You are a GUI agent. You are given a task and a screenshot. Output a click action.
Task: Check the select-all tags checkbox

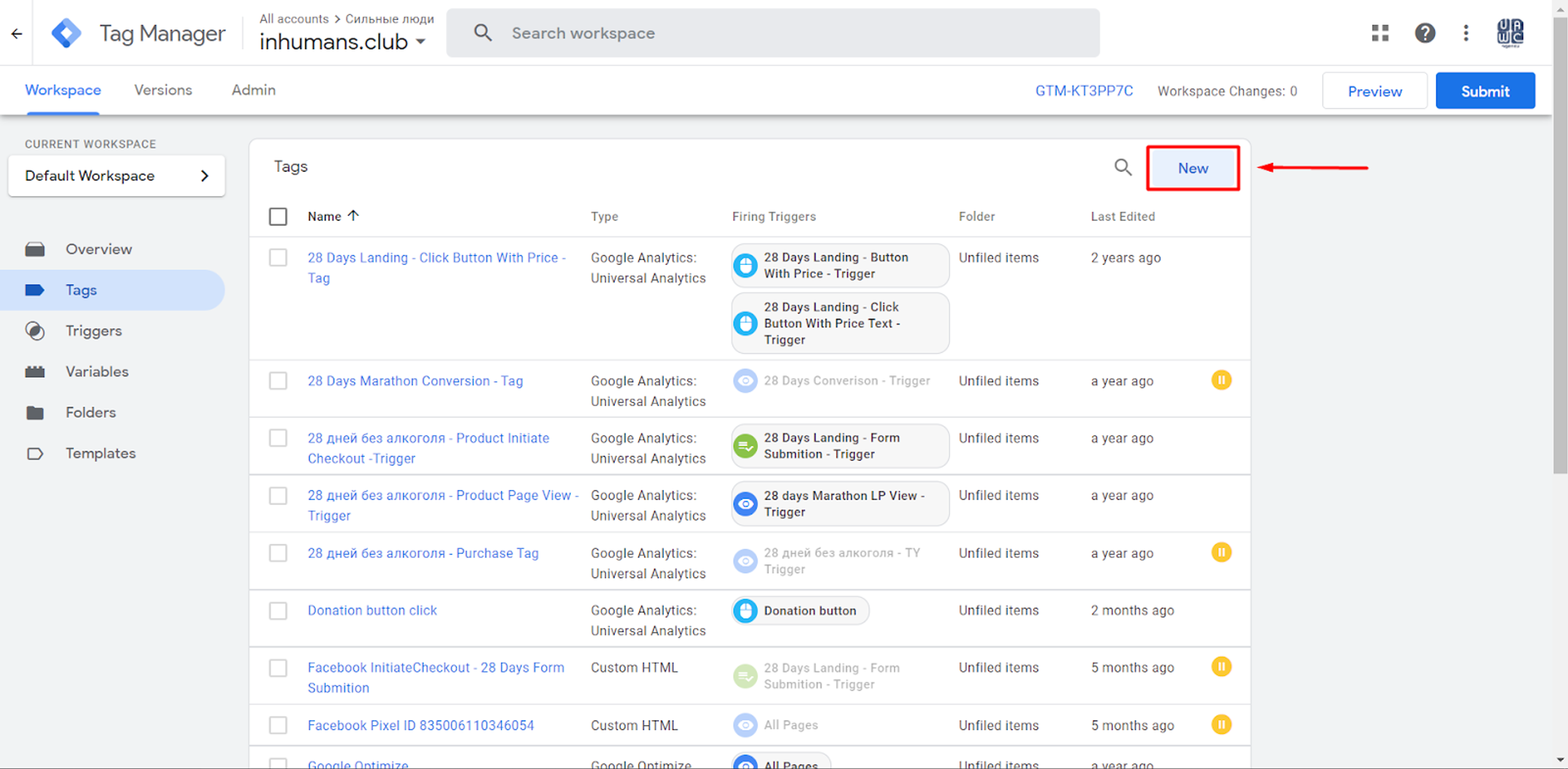278,216
